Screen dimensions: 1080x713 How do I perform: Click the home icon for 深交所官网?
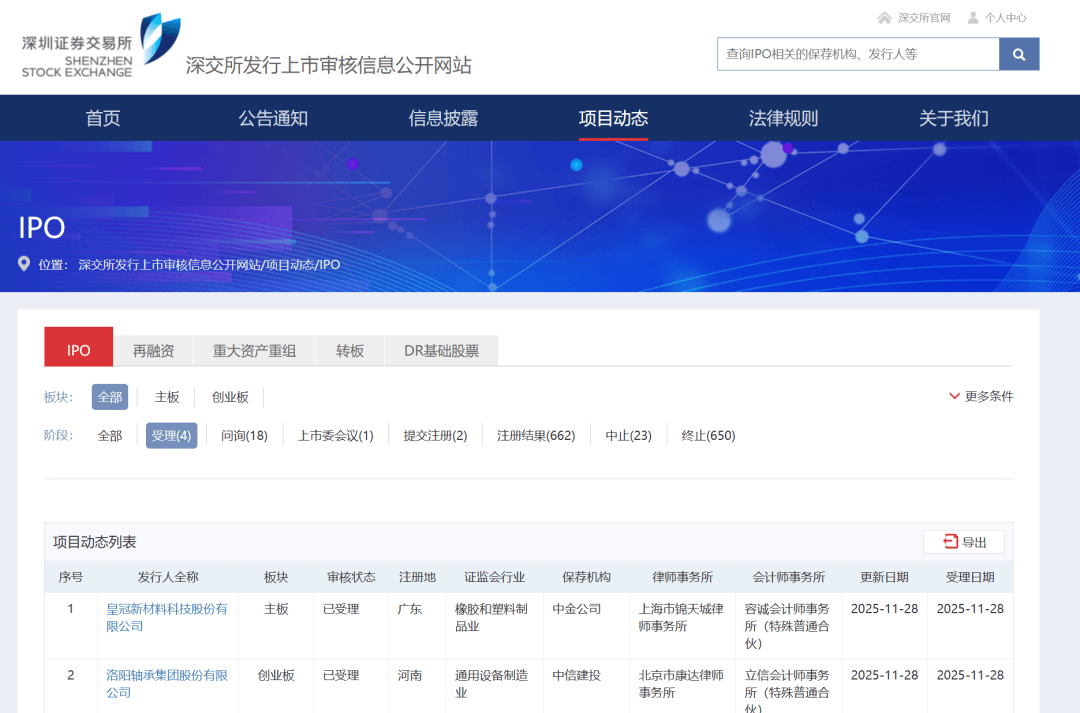click(x=884, y=18)
